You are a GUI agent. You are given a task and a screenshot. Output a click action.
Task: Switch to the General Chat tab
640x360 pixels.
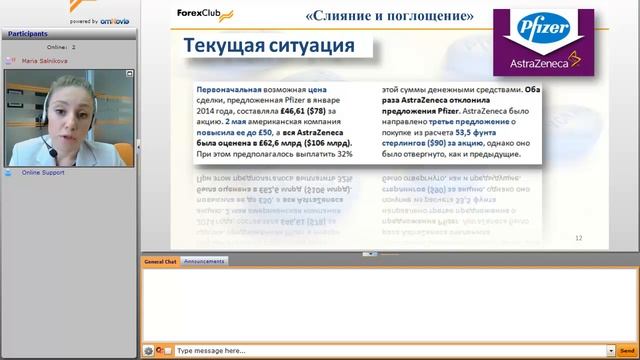[x=160, y=262]
